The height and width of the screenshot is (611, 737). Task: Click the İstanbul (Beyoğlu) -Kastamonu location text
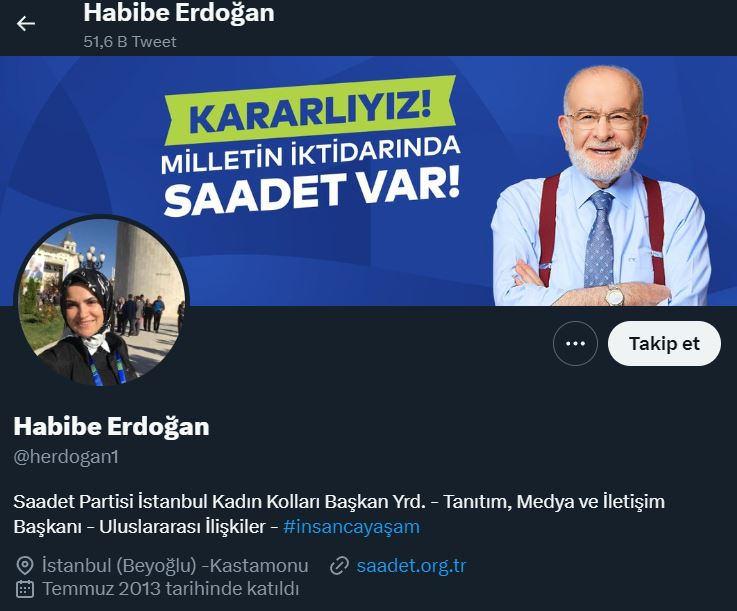click(175, 565)
